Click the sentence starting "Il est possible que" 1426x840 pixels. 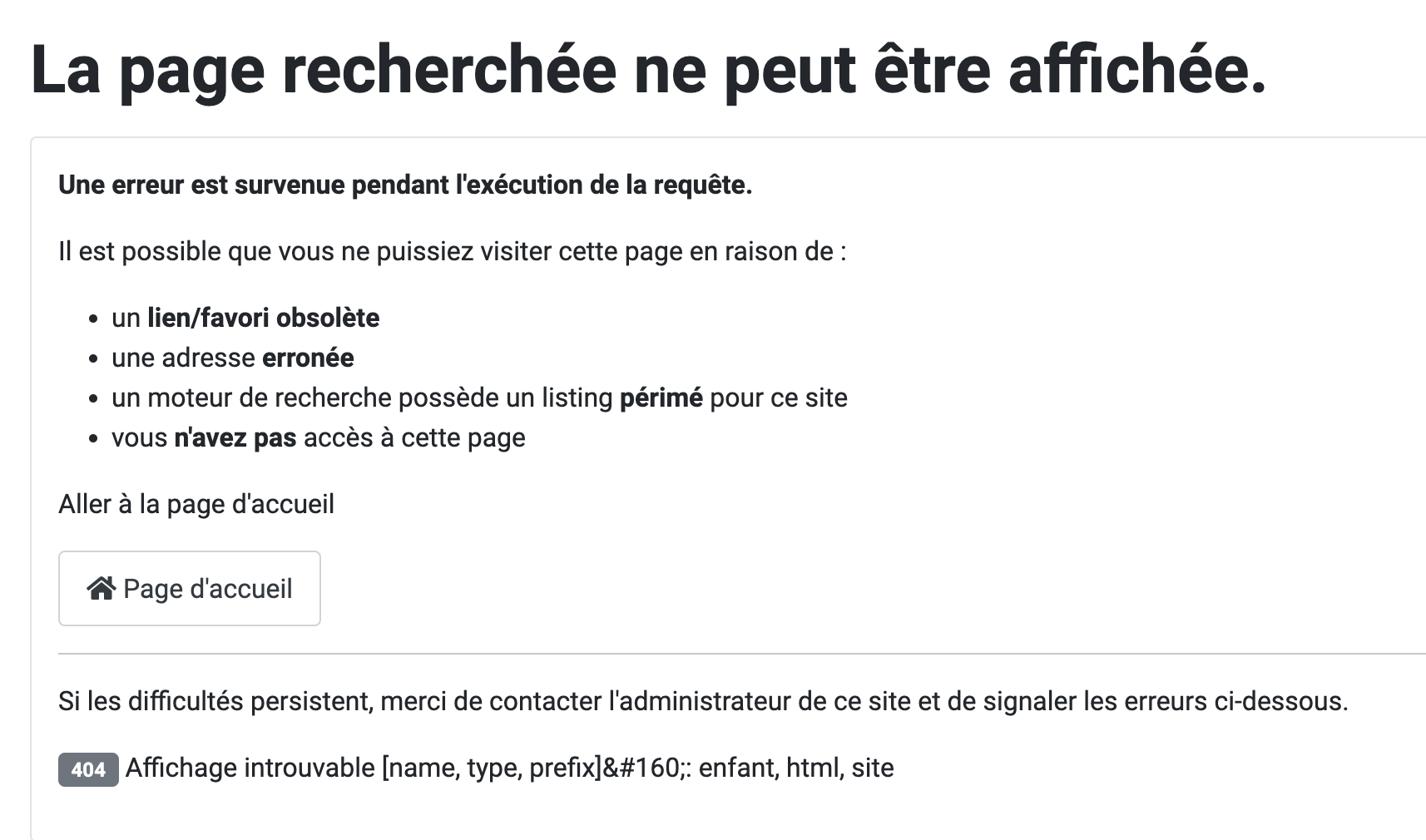pyautogui.click(x=452, y=251)
